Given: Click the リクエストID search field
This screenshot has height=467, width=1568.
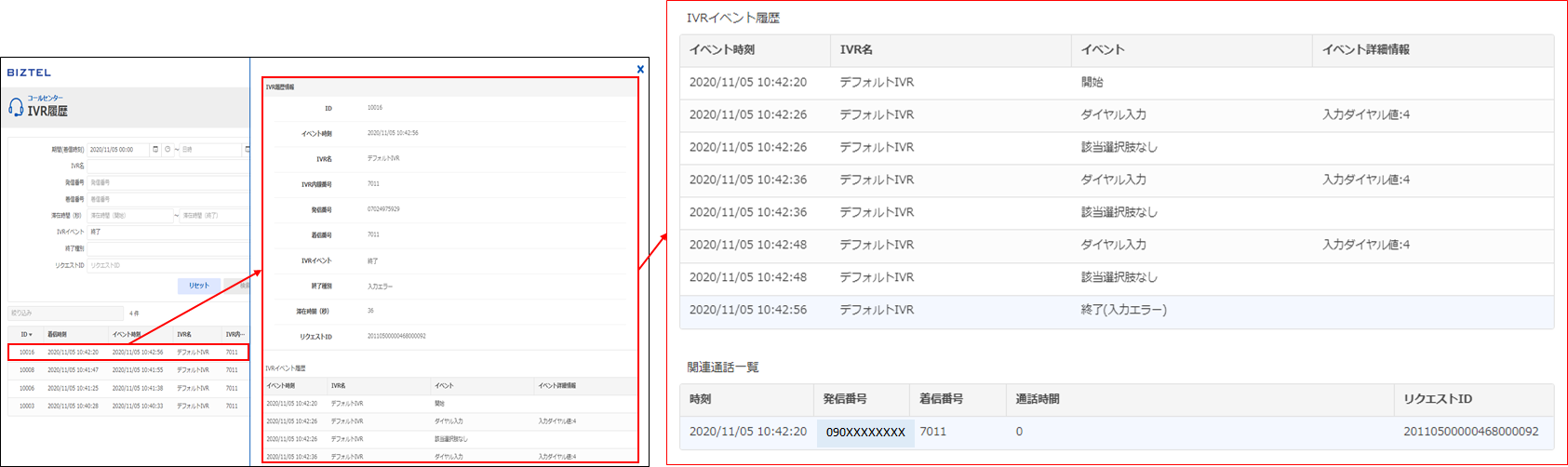Looking at the screenshot, I should point(168,265).
